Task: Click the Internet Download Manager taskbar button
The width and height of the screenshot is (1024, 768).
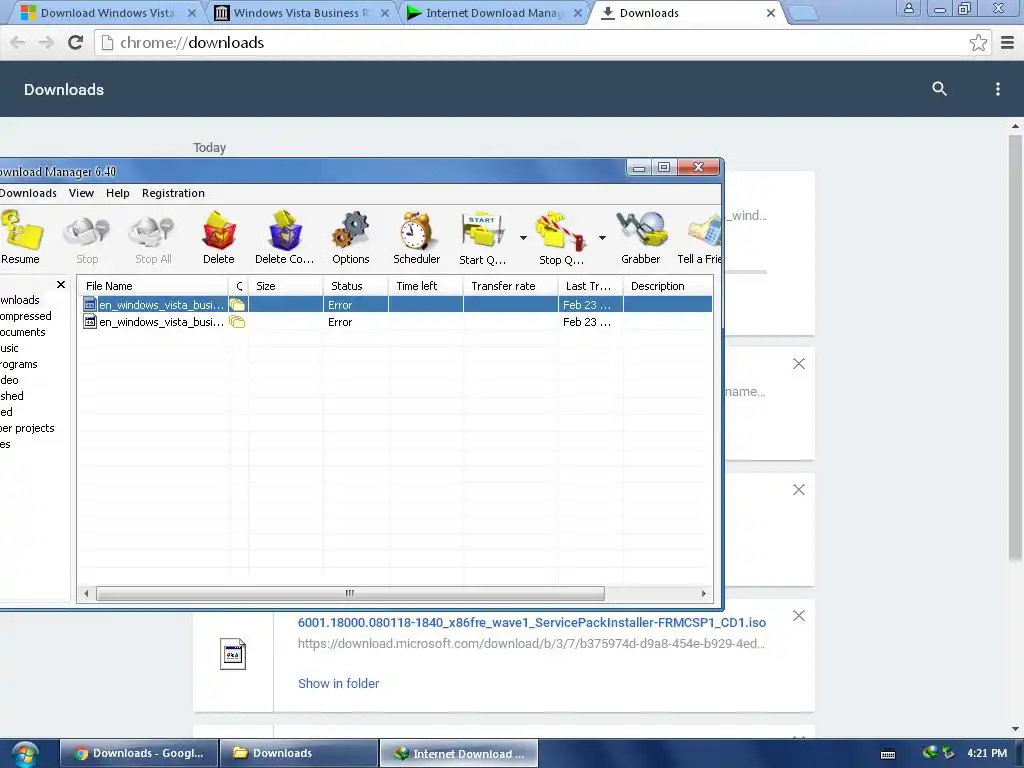Action: (x=459, y=753)
